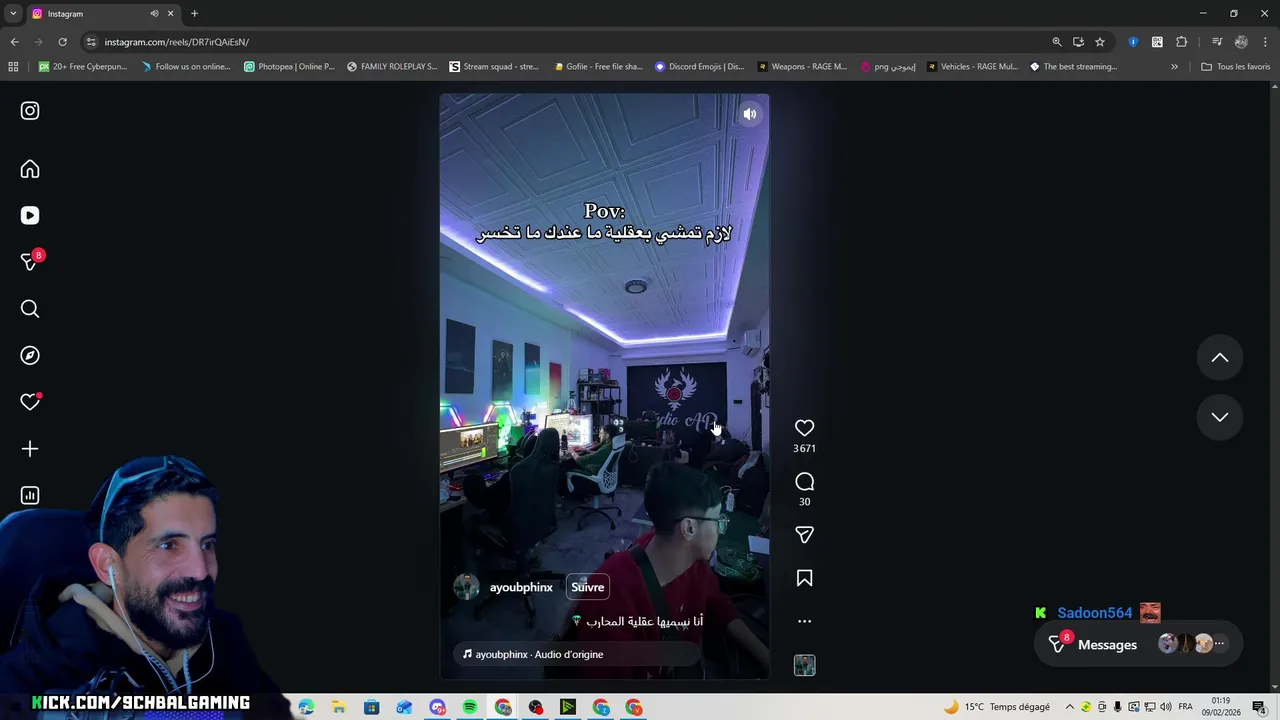Screen dimensions: 1280x720
Task: Open the Instagram logo in the sidebar
Action: [x=30, y=111]
